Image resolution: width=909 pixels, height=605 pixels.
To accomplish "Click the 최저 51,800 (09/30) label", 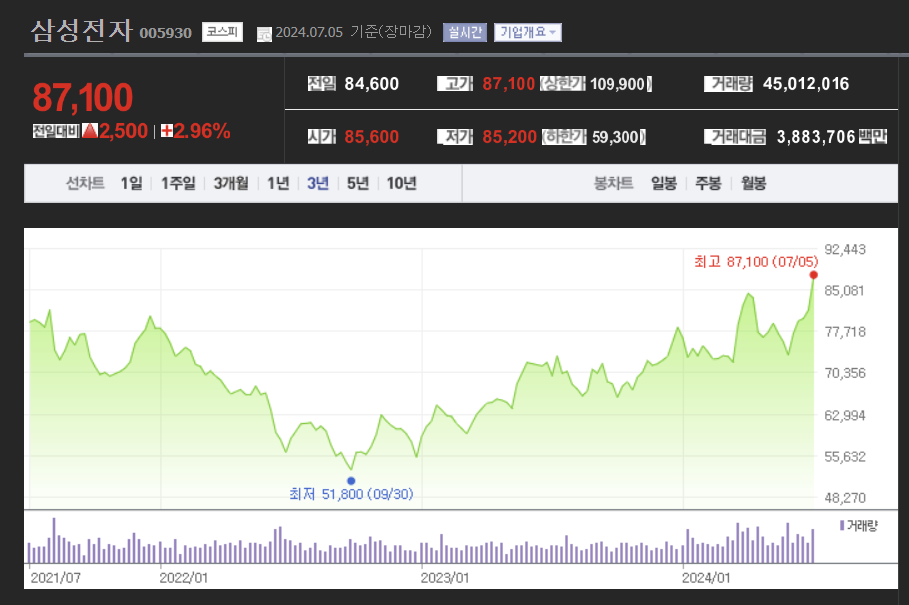I will tap(351, 494).
